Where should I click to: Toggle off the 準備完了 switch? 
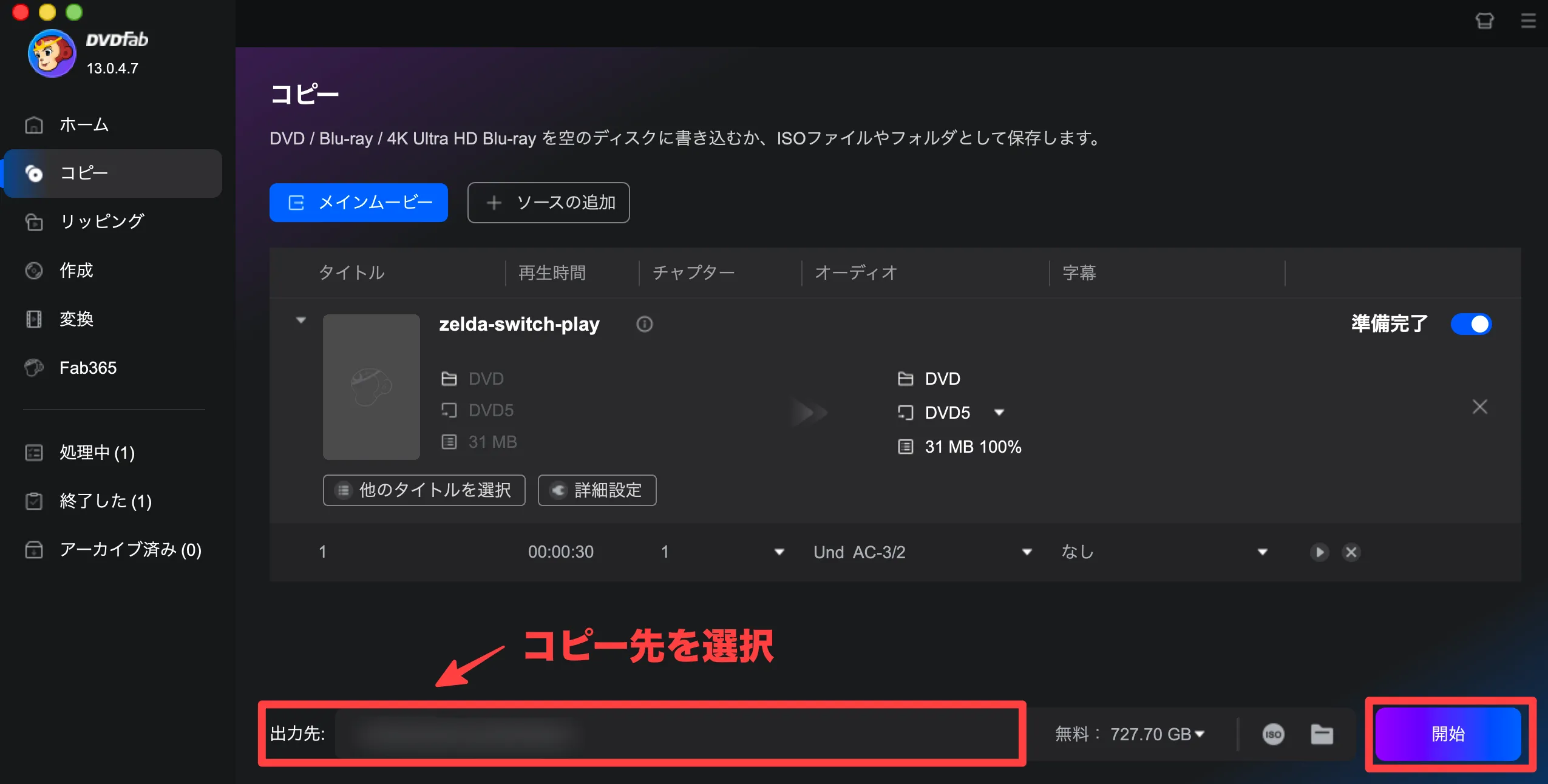(x=1470, y=324)
